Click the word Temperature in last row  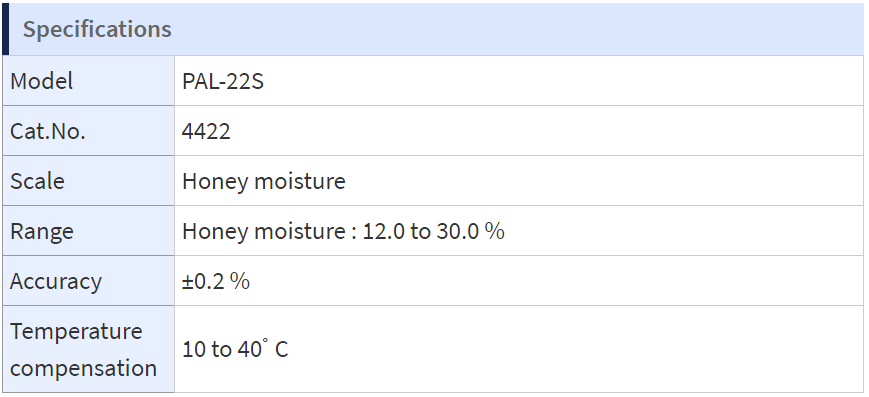(76, 331)
